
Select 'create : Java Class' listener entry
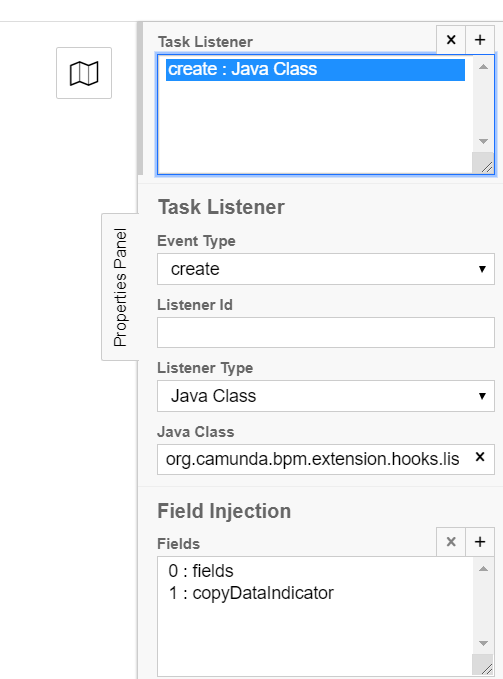tap(315, 69)
